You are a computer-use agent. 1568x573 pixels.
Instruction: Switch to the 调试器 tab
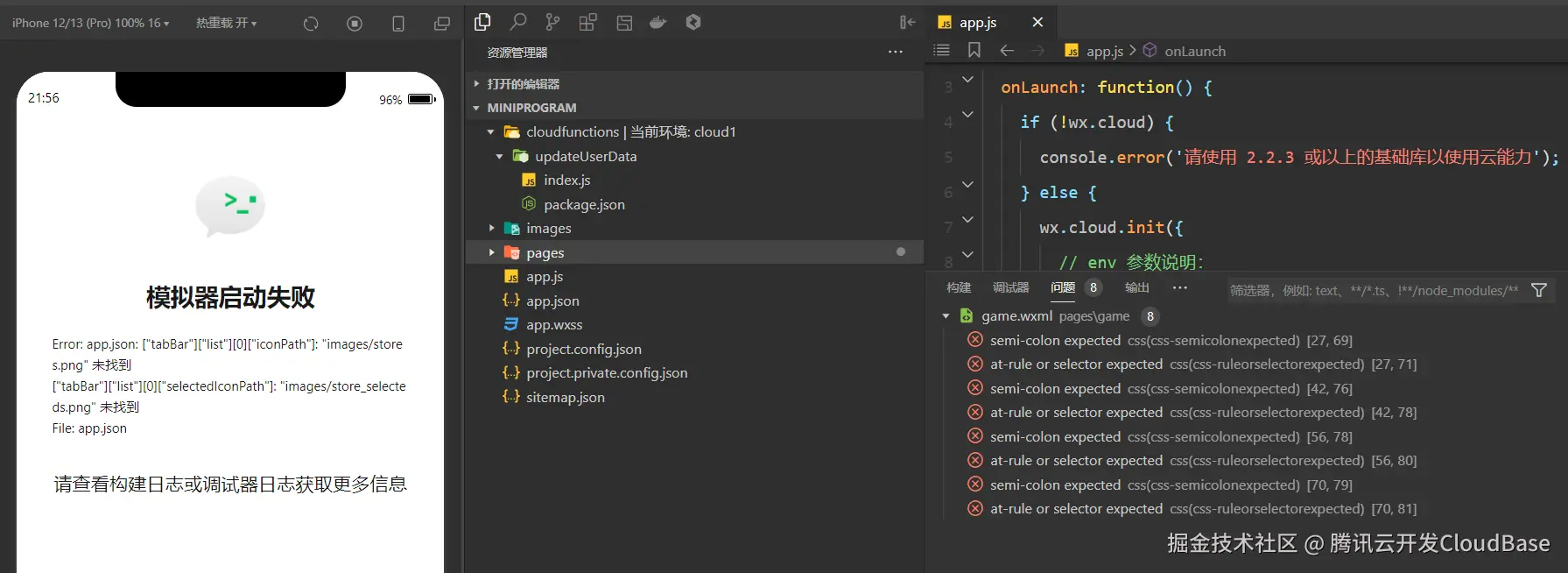tap(1010, 287)
